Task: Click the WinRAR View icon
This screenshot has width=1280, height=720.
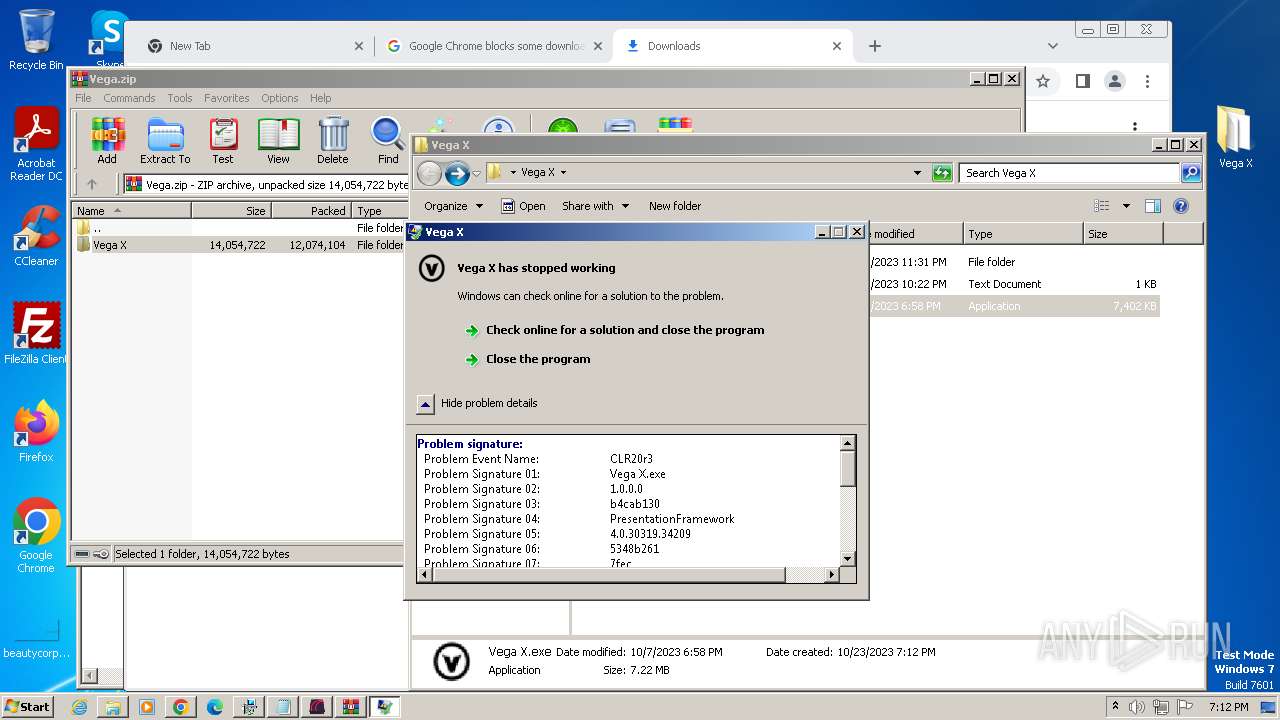Action: coord(278,140)
